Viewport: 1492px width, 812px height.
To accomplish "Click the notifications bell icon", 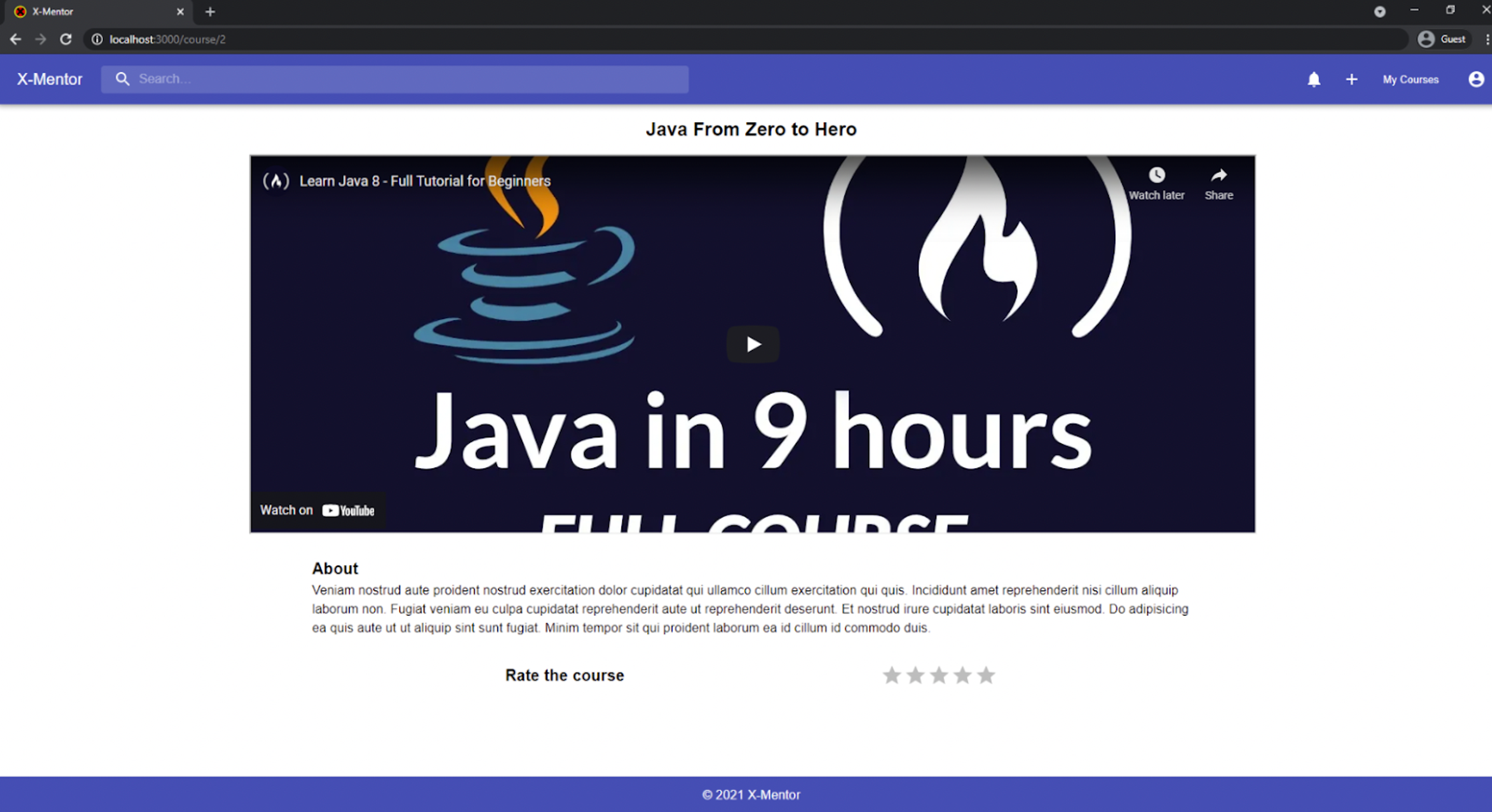I will (1314, 79).
